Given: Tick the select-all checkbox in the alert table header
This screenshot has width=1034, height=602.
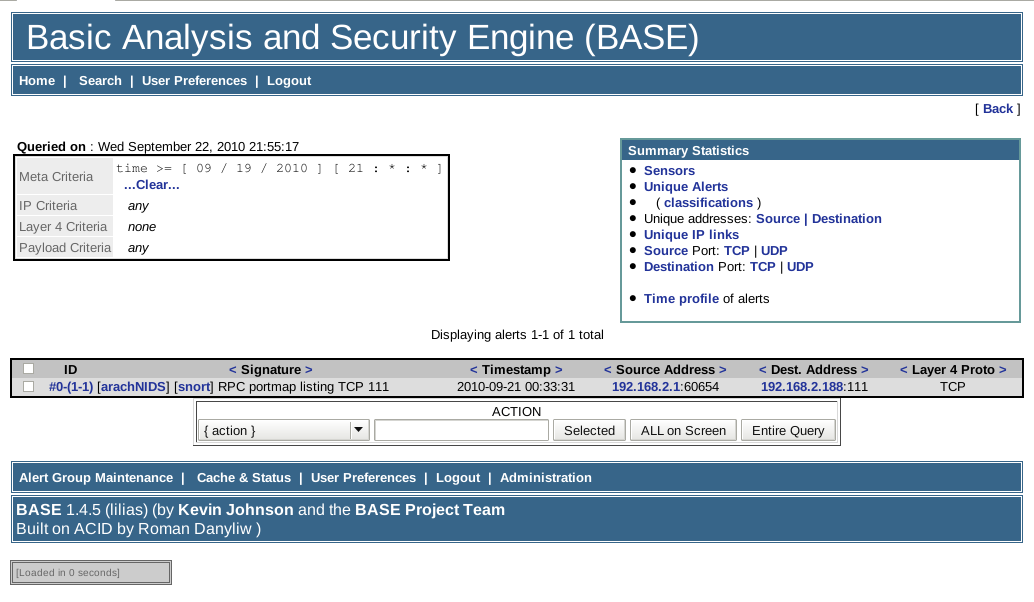Looking at the screenshot, I should [x=28, y=369].
